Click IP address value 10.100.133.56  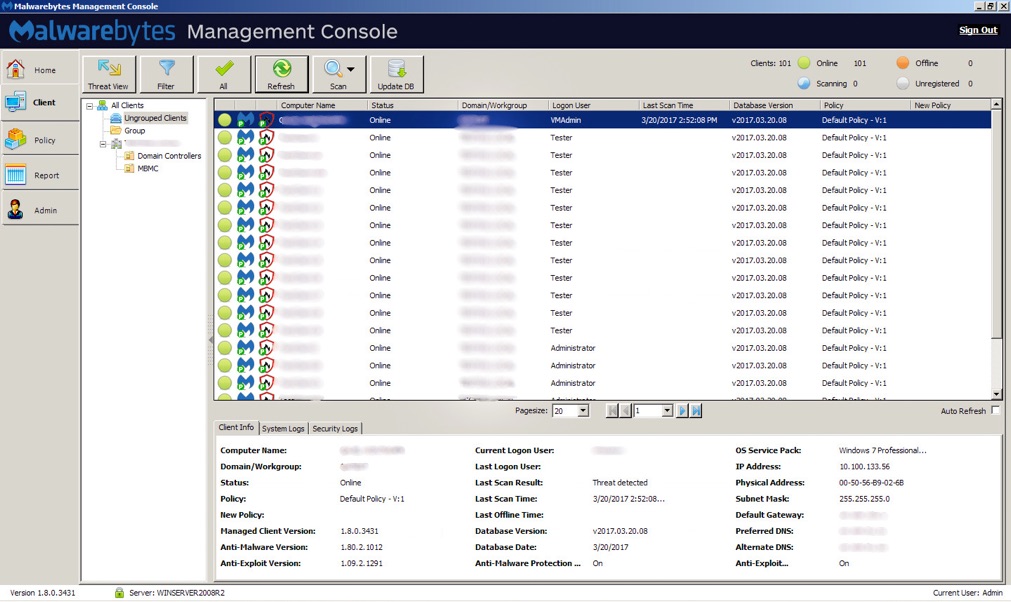[x=864, y=467]
